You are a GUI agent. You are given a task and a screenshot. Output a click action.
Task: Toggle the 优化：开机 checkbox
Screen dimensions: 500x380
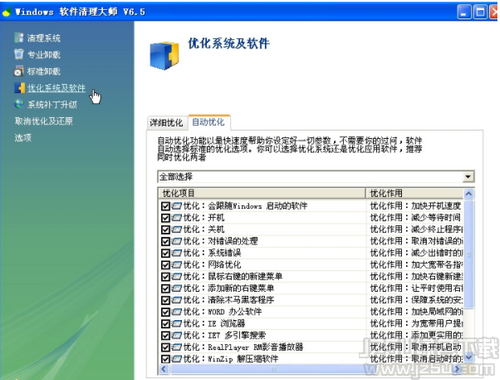(x=165, y=218)
